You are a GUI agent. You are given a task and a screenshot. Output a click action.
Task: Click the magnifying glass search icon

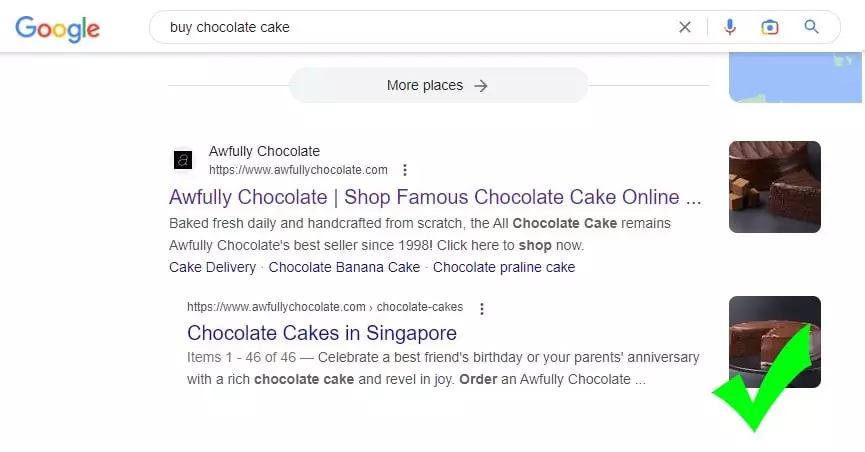[811, 26]
